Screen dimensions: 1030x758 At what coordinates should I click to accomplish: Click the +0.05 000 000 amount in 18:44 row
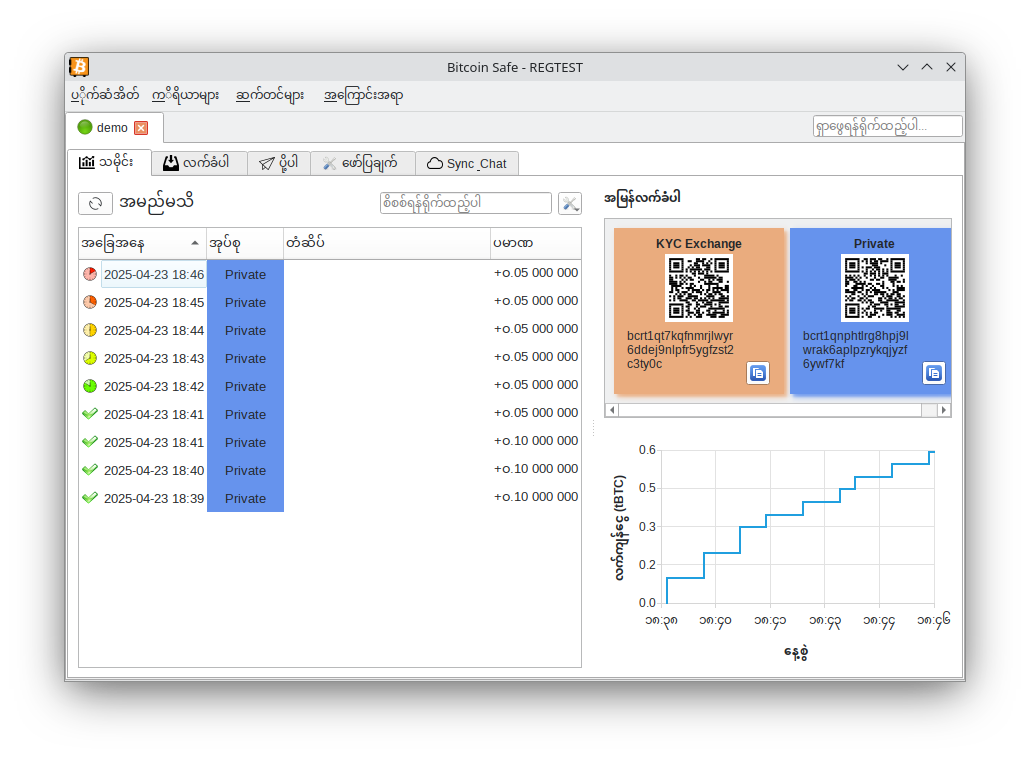[536, 329]
